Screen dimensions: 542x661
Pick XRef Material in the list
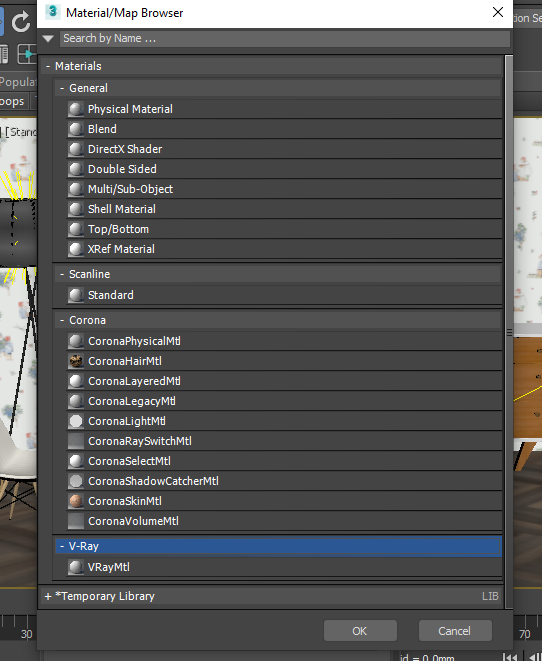[284, 249]
